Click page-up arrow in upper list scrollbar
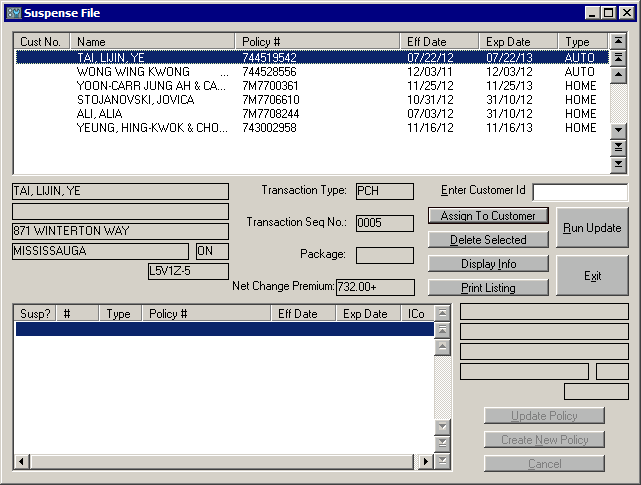This screenshot has width=641, height=485. point(618,57)
